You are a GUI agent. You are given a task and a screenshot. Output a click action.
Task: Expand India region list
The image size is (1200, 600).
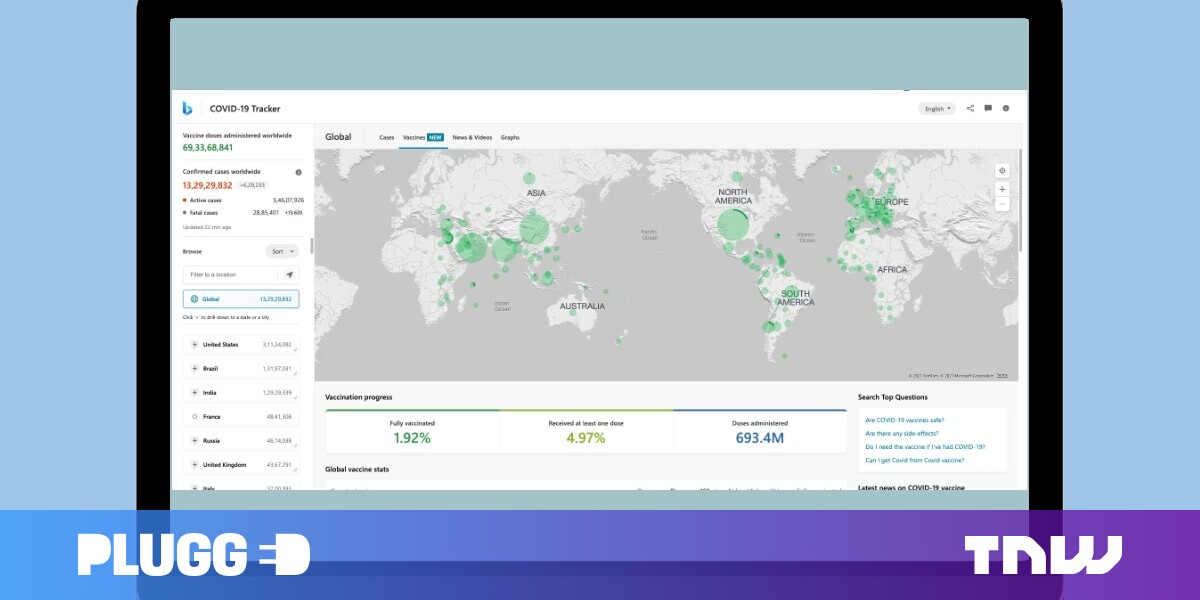pos(194,392)
